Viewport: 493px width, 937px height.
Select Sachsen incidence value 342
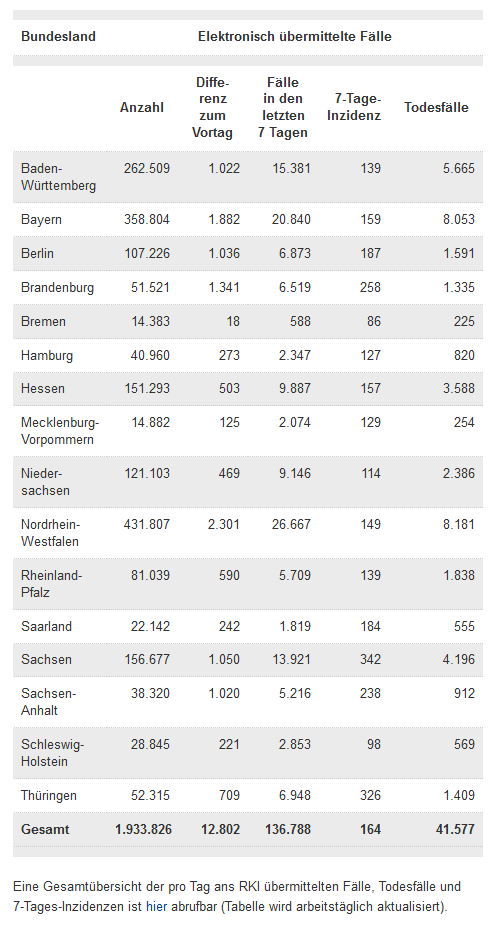click(x=370, y=660)
